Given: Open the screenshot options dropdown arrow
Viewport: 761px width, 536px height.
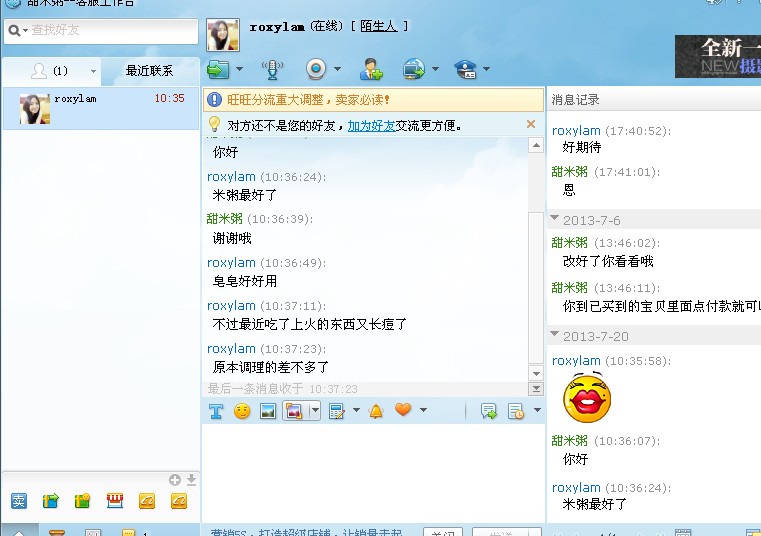Looking at the screenshot, I should (315, 411).
